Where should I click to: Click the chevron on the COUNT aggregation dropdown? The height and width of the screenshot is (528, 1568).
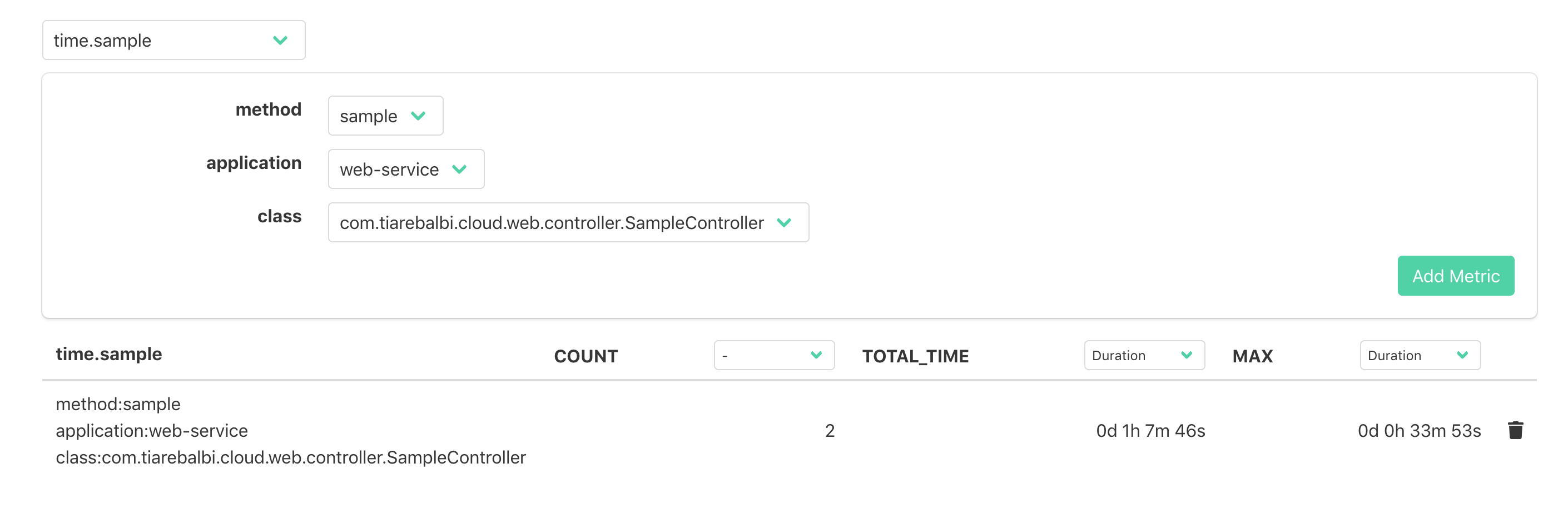tap(816, 355)
